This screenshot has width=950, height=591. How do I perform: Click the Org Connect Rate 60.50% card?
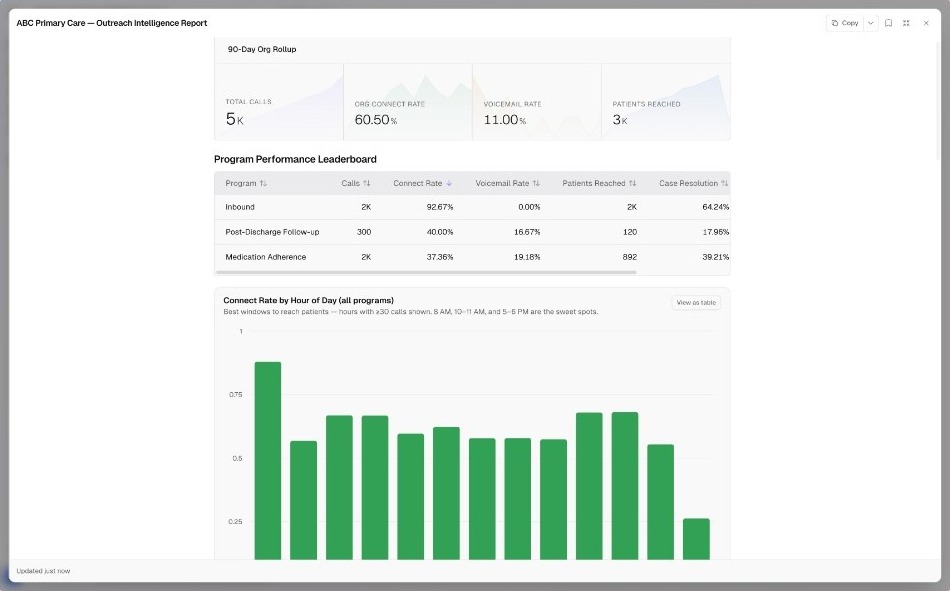(408, 102)
